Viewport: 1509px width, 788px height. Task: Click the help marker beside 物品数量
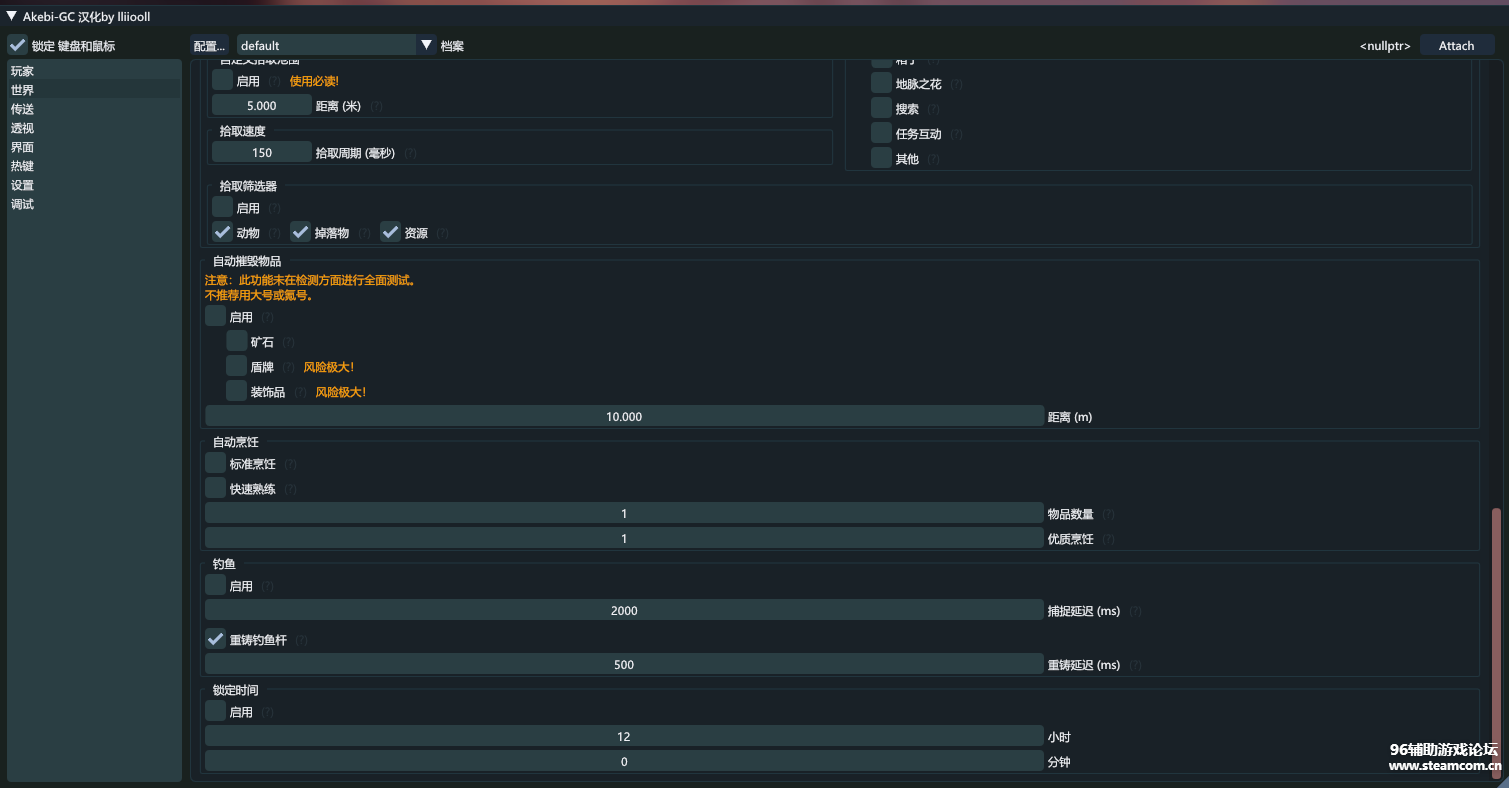click(x=1109, y=515)
